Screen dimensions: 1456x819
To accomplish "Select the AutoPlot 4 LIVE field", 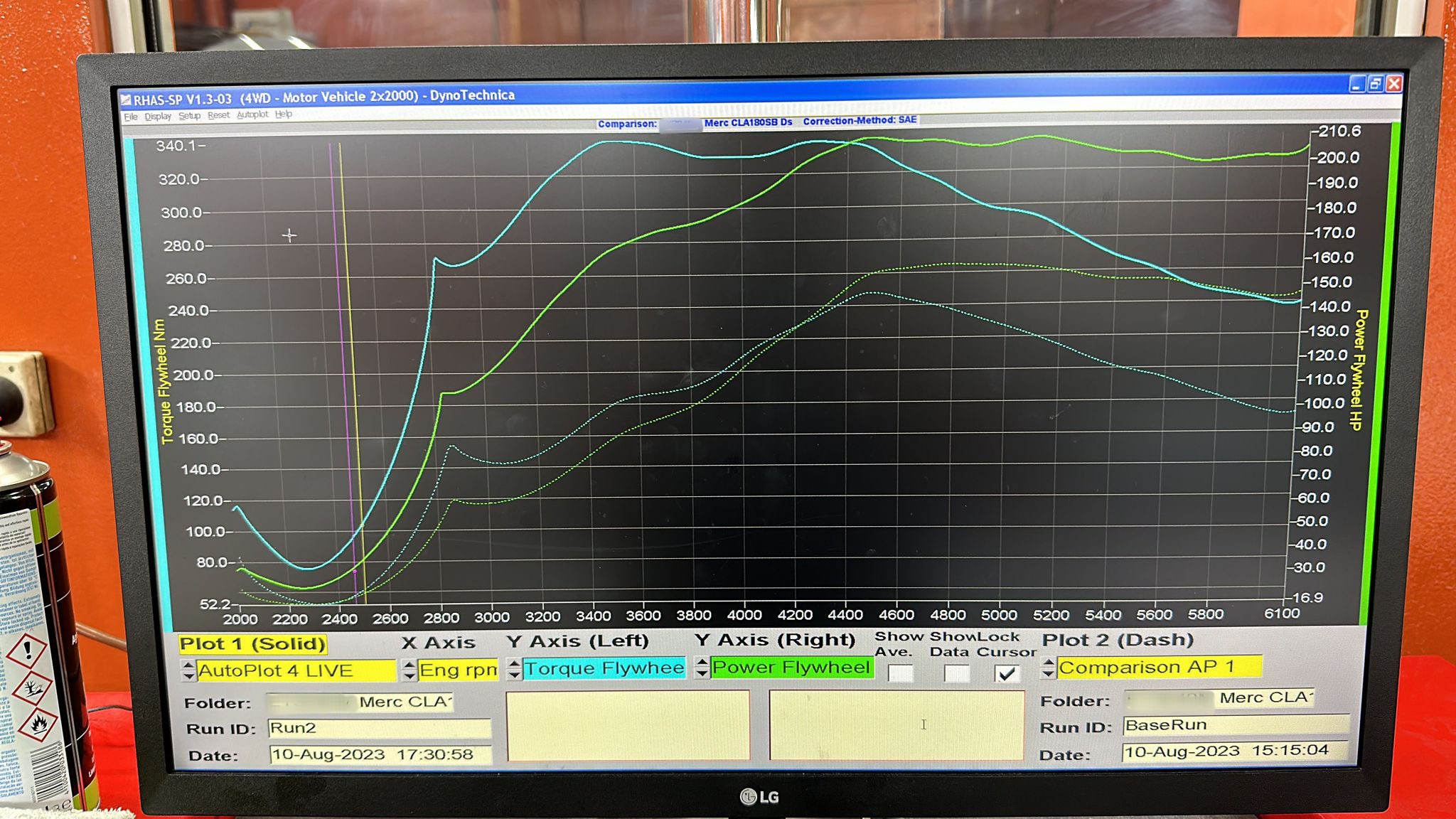I will [x=296, y=670].
